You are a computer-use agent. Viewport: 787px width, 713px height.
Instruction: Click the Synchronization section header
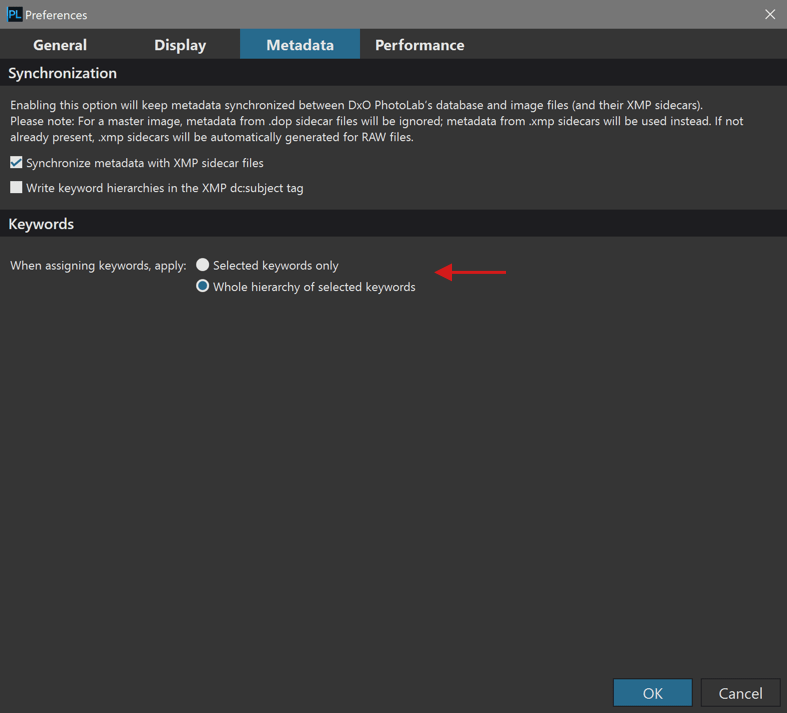coord(62,73)
